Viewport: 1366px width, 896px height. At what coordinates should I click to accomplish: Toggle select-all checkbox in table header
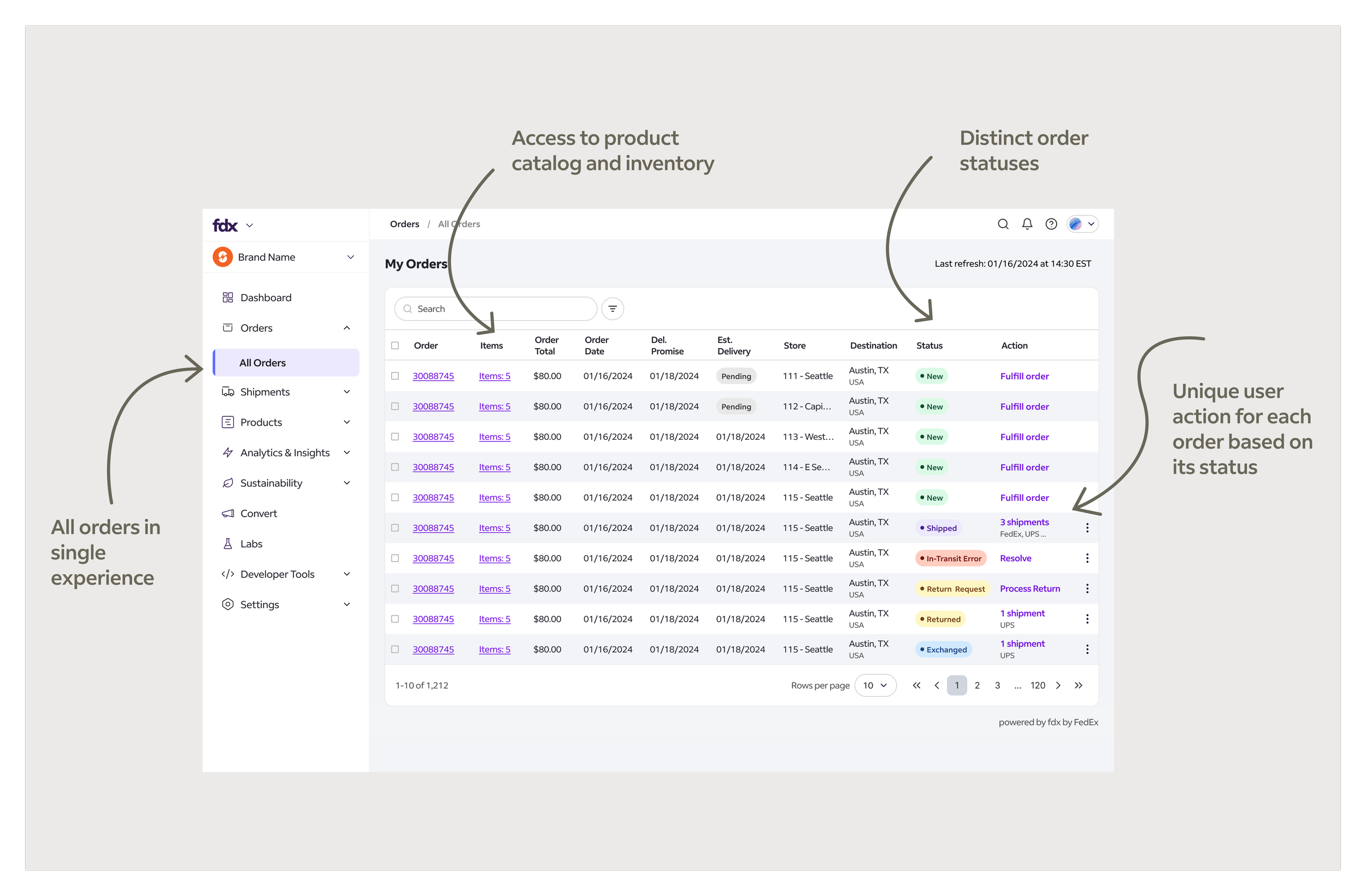coord(395,345)
